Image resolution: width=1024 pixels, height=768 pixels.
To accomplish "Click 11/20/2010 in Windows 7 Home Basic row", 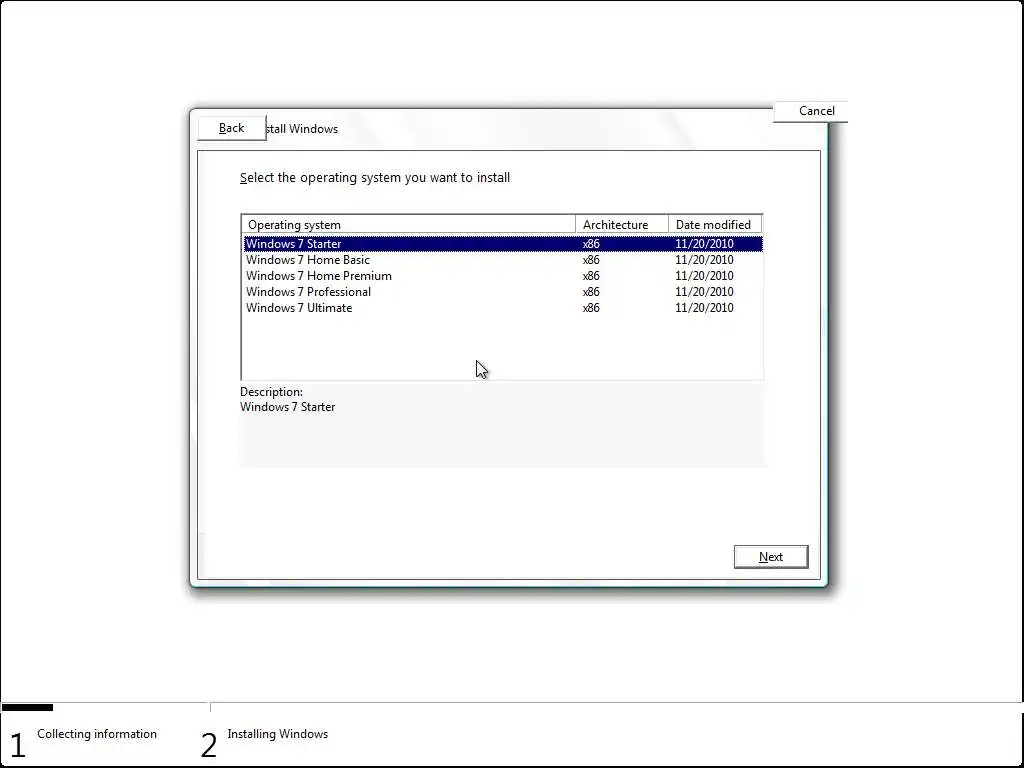I will [704, 260].
